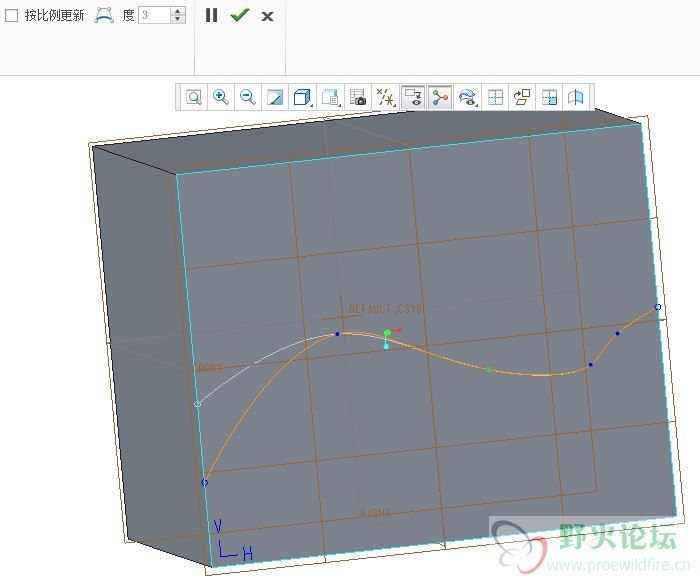
Task: Select the blue curve point near DEFAULT_CSYS
Action: (338, 334)
